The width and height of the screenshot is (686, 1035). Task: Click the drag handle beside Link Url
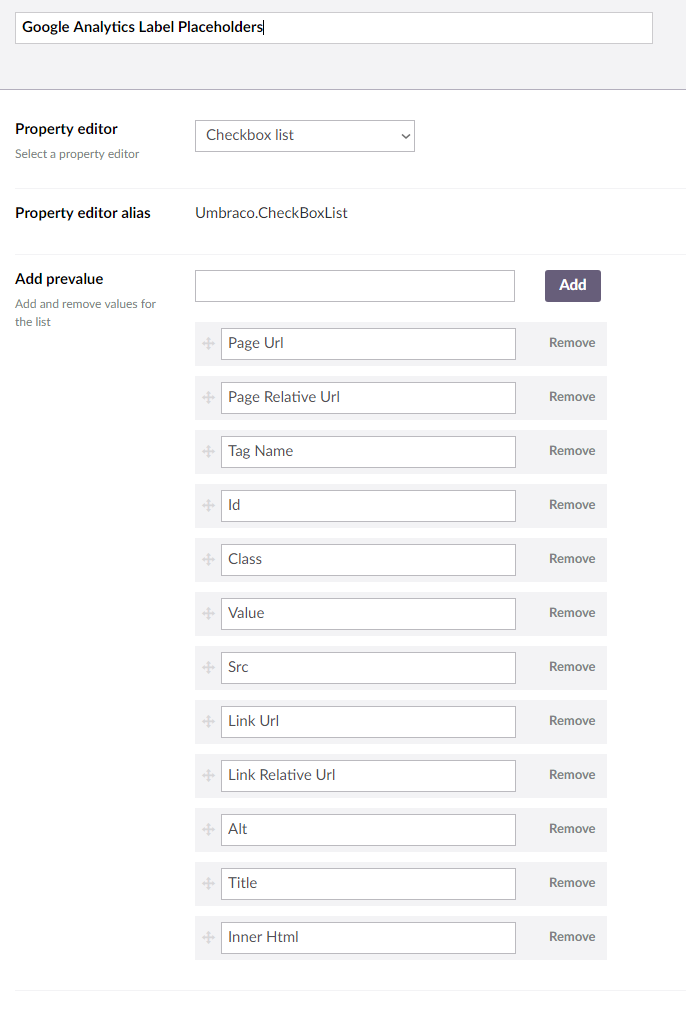tap(208, 721)
